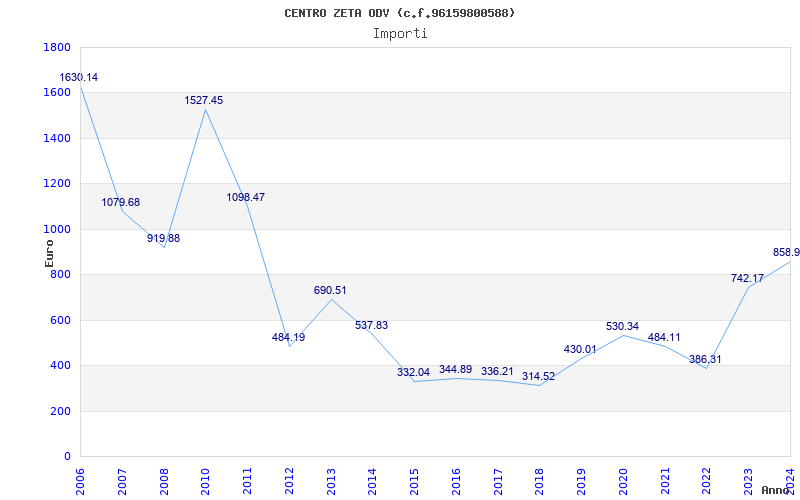Viewport: 800px width, 500px height.
Task: Select the 1079.68 data point label
Action: [x=121, y=203]
